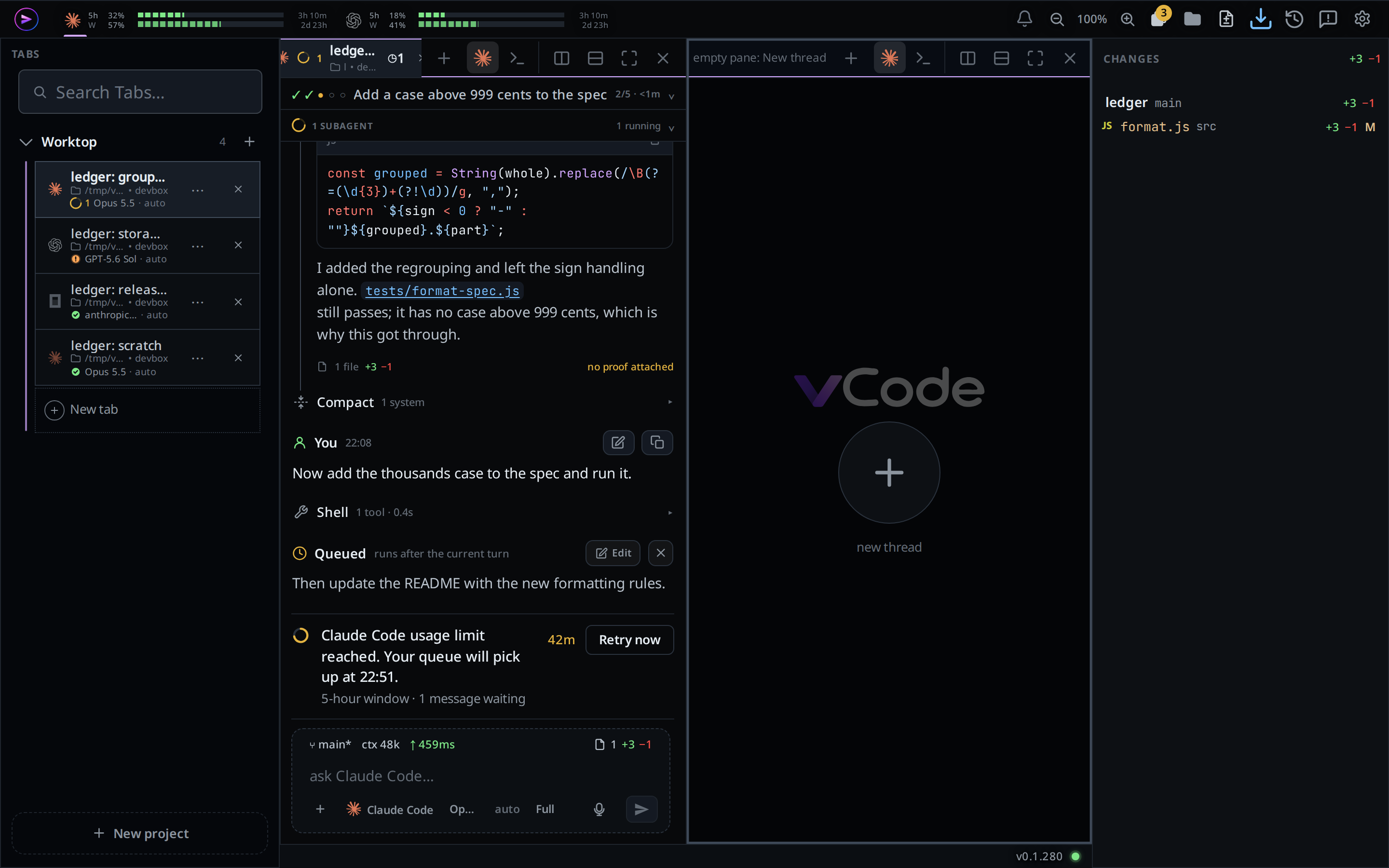Toggle Claude Code agent in empty pane
Image resolution: width=1389 pixels, height=868 pixels.
pos(889,58)
